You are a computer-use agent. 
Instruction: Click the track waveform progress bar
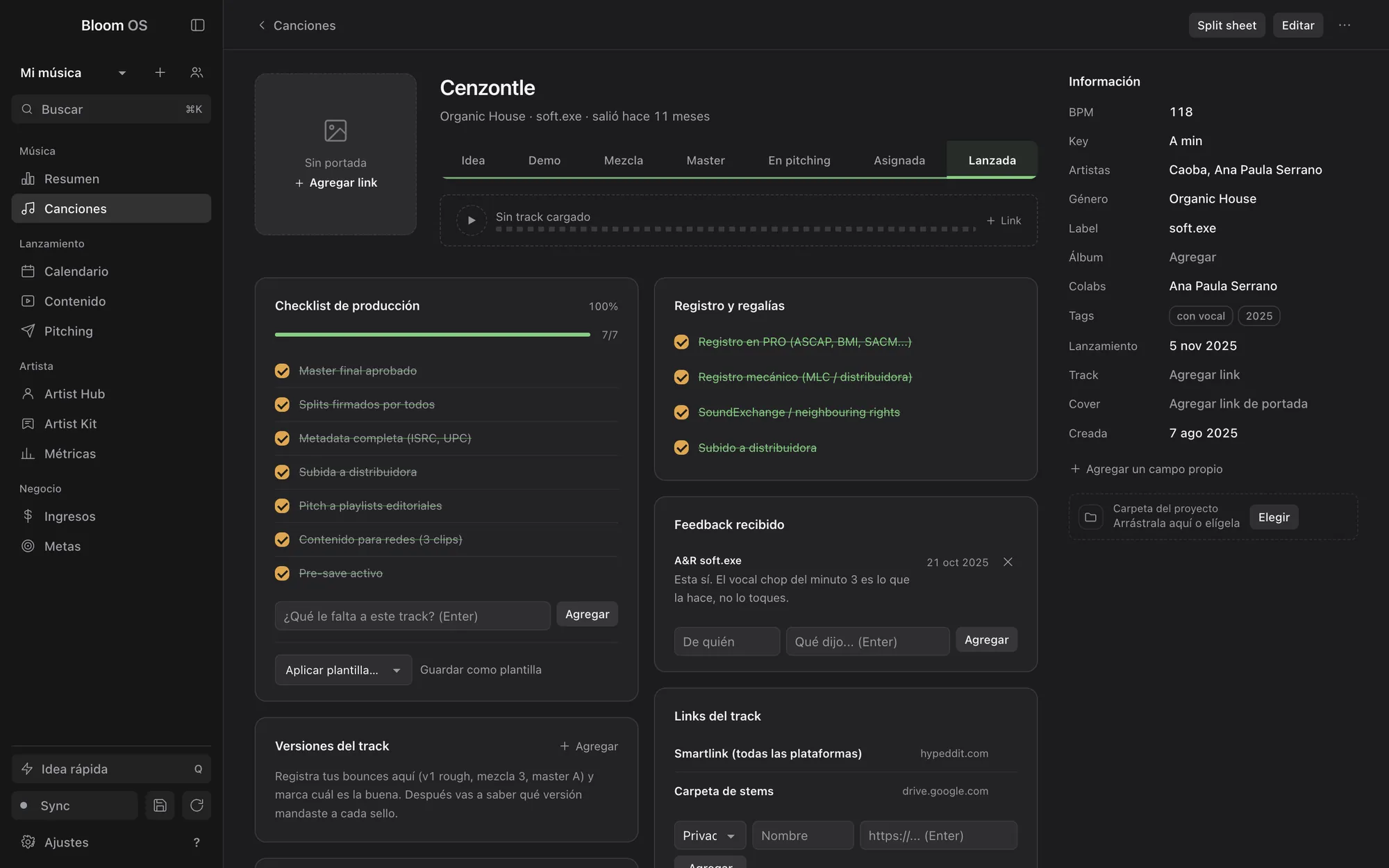(735, 229)
